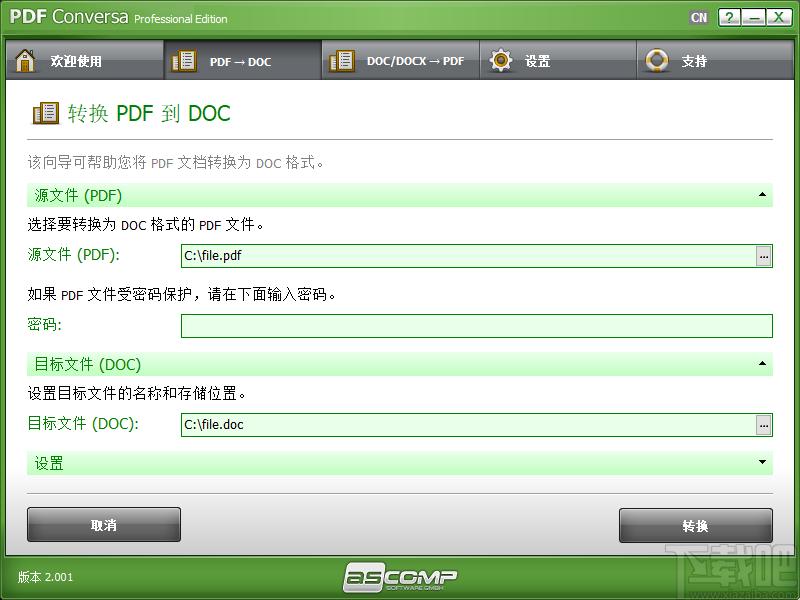The width and height of the screenshot is (800, 600).
Task: Click the 取消 button
Action: coord(104,524)
